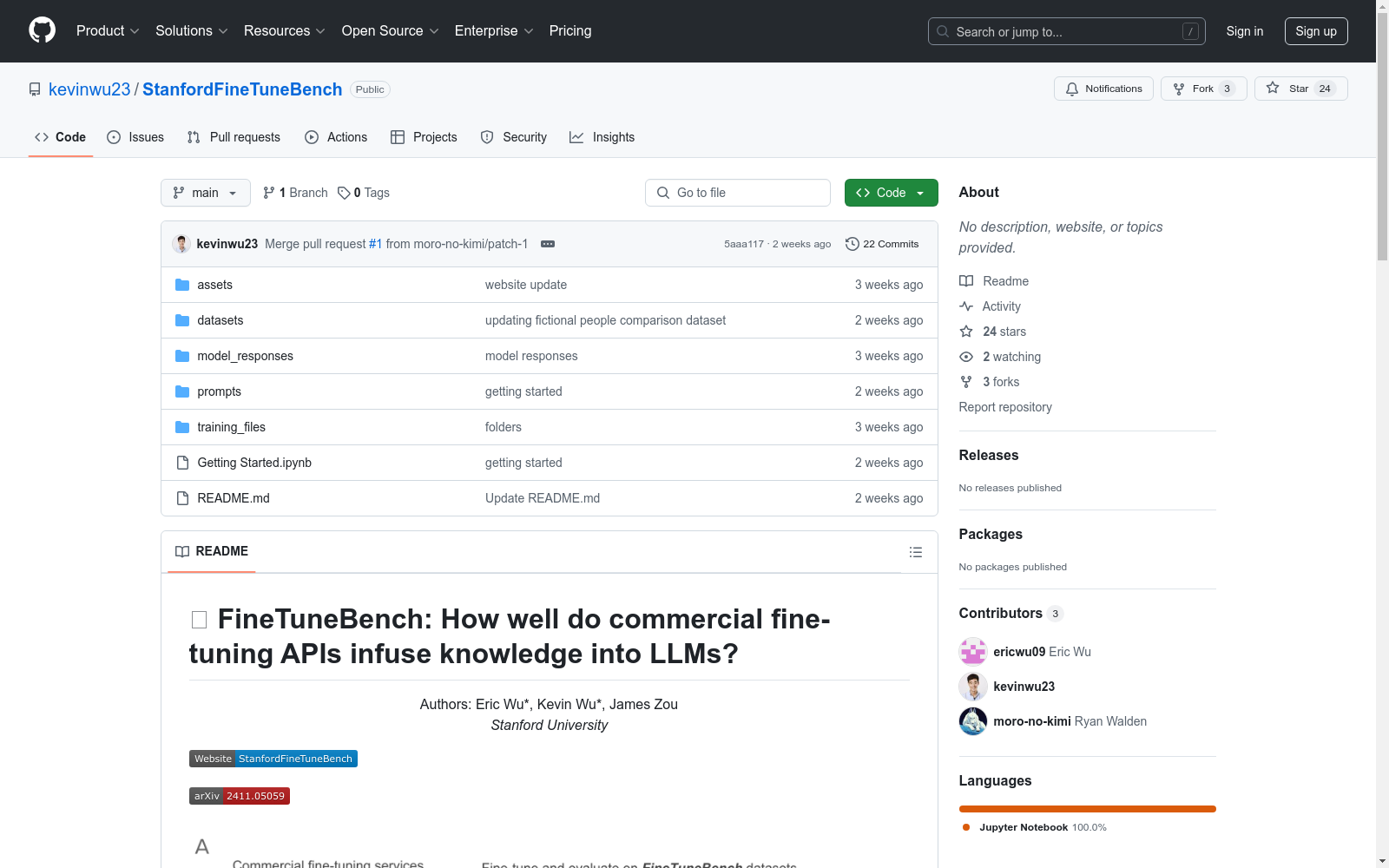Fork the repository
This screenshot has width=1389, height=868.
pos(1203,89)
